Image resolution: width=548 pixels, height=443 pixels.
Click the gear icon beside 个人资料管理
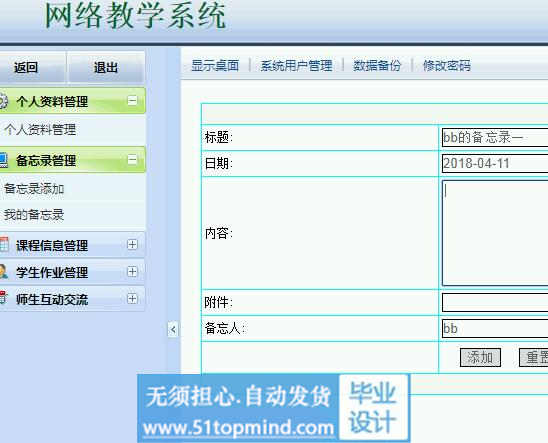[x=3, y=101]
